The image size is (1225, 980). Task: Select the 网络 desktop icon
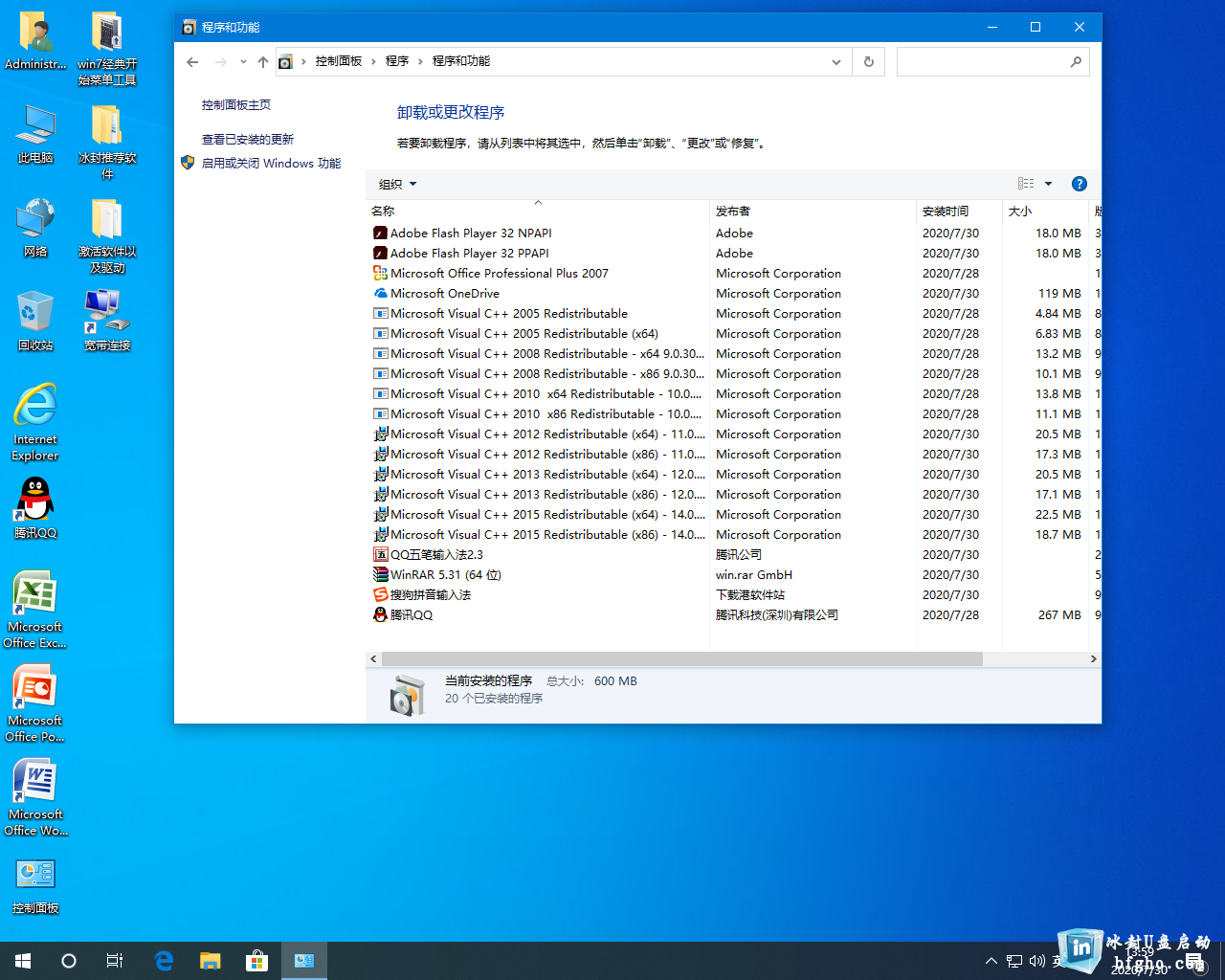click(35, 229)
